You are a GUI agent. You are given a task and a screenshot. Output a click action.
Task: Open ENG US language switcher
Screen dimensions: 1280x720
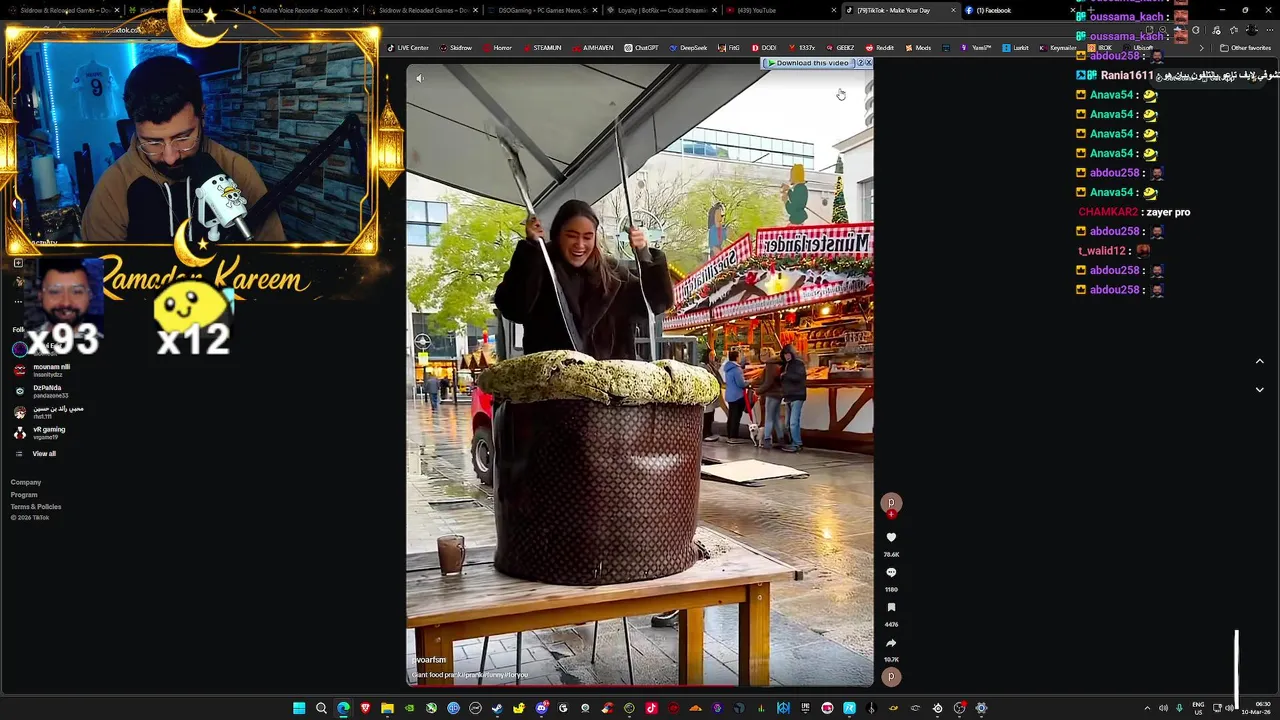coord(1198,708)
